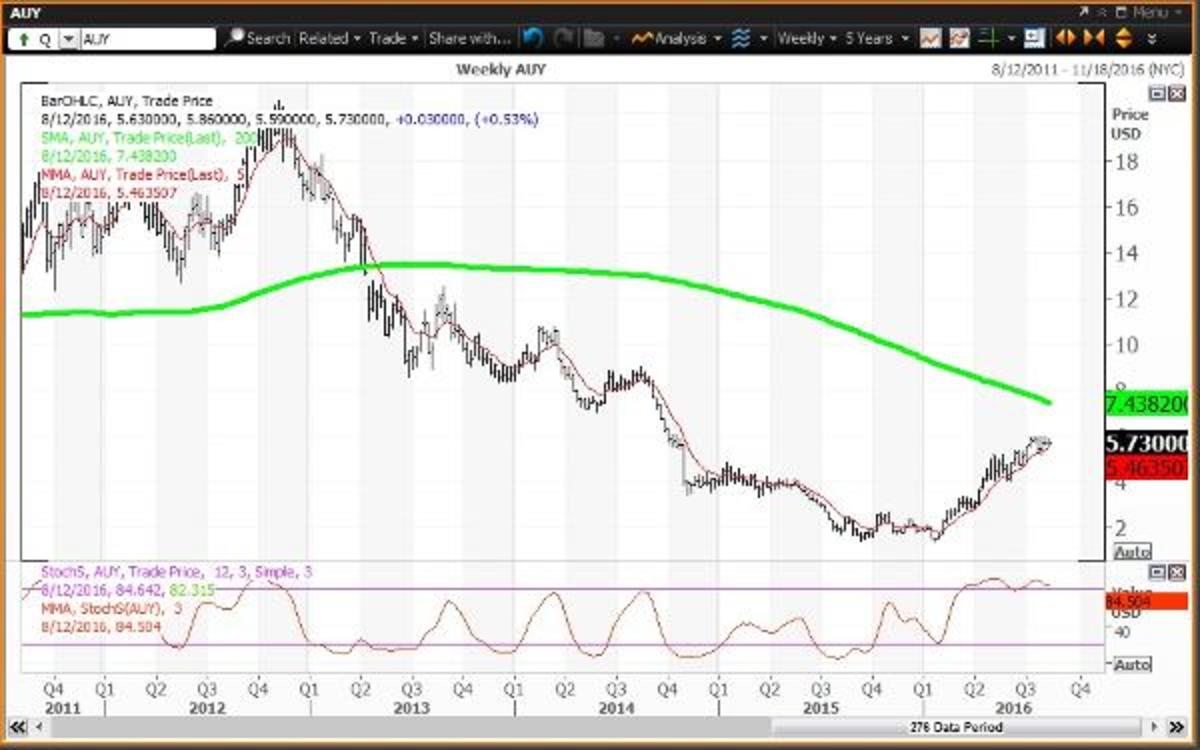This screenshot has height=750, width=1200.
Task: Click the AUY symbol input field
Action: (147, 39)
